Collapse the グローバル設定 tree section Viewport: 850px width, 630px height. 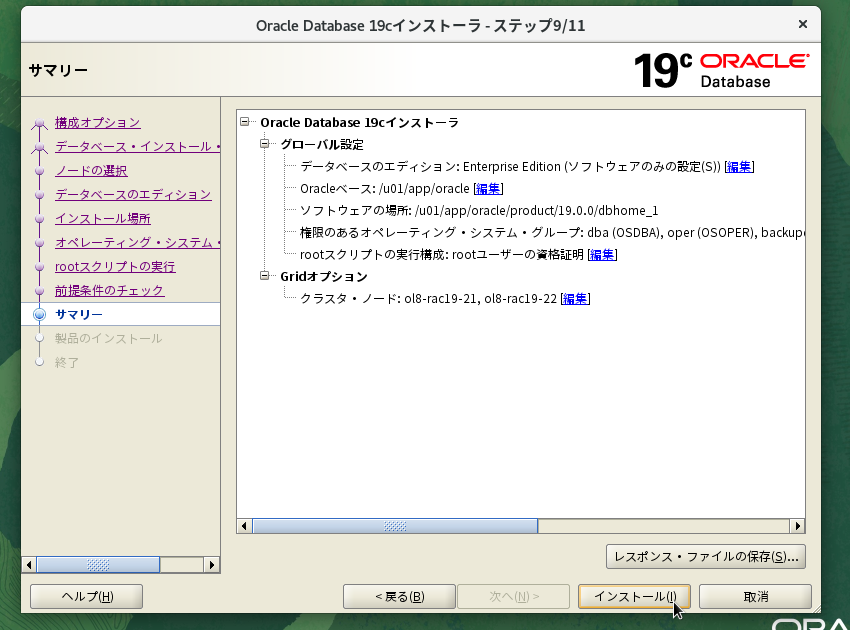pos(265,144)
